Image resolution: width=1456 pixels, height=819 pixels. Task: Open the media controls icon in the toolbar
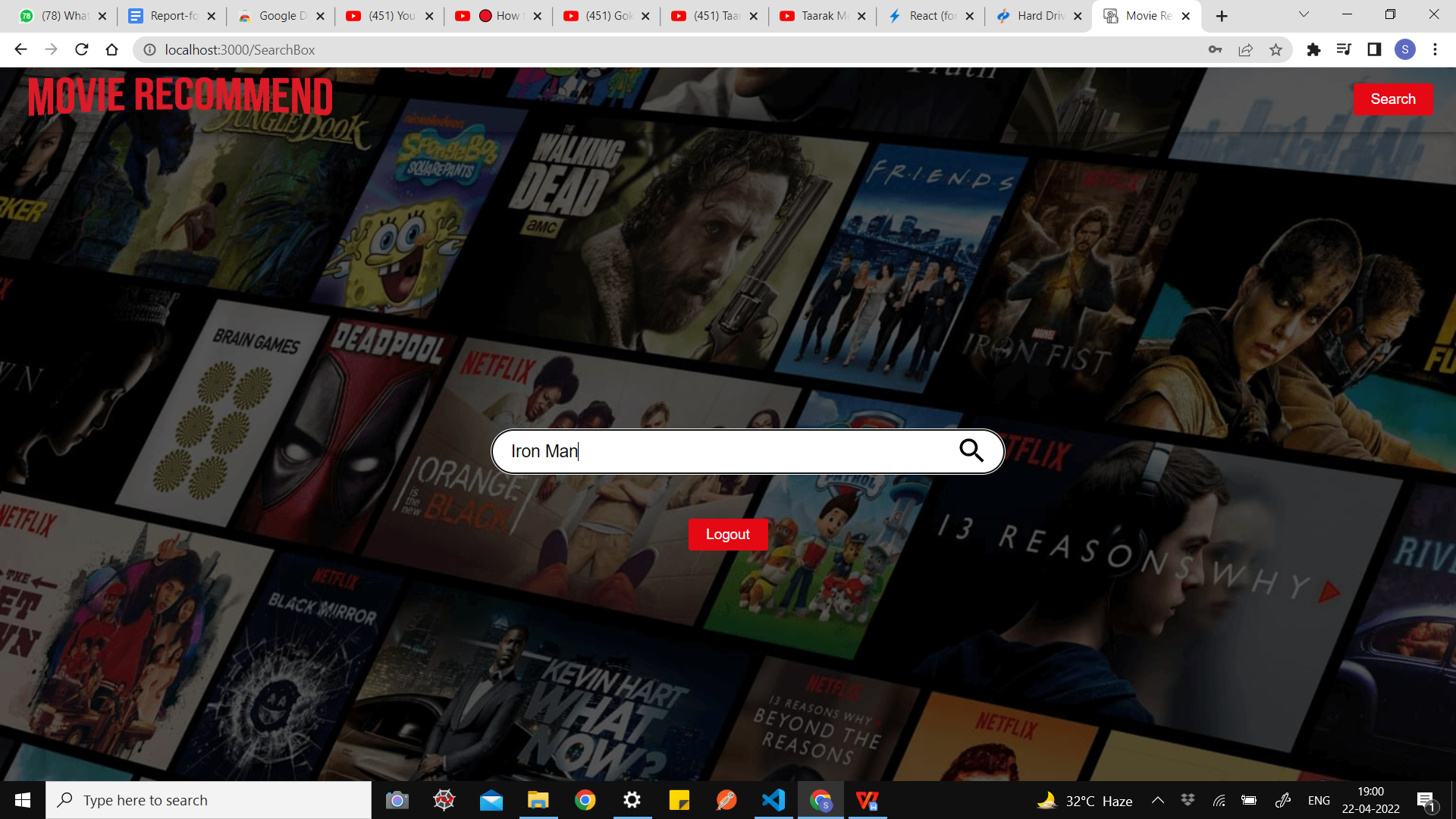[x=1344, y=49]
